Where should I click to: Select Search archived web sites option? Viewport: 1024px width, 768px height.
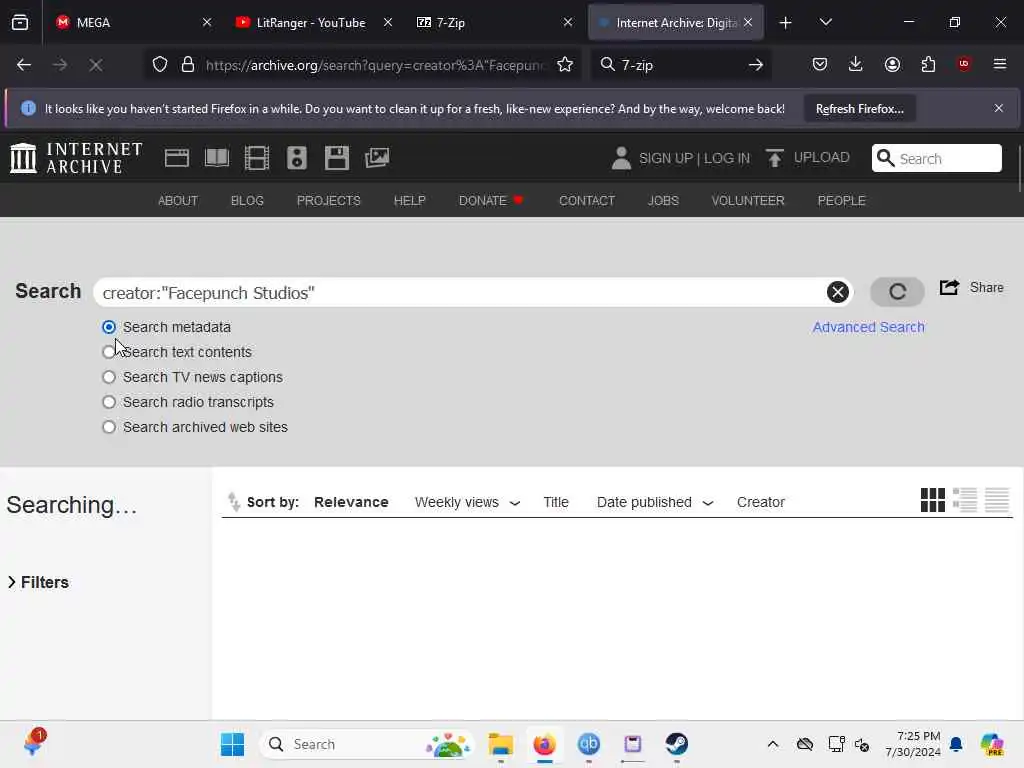click(109, 427)
